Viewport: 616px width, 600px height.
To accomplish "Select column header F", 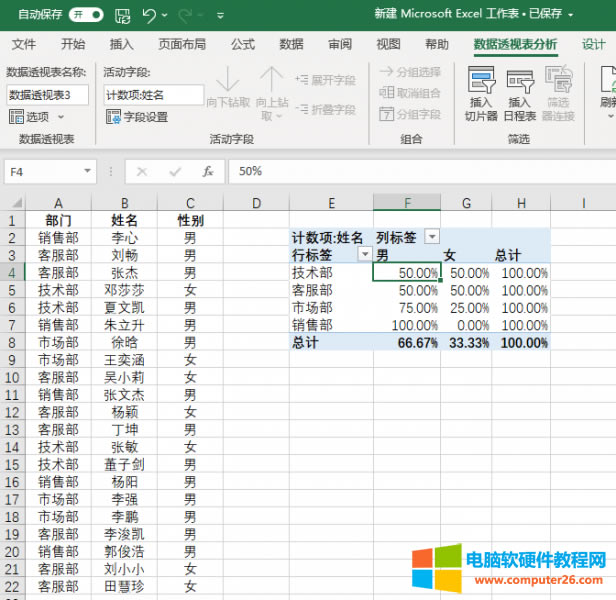I will (406, 203).
